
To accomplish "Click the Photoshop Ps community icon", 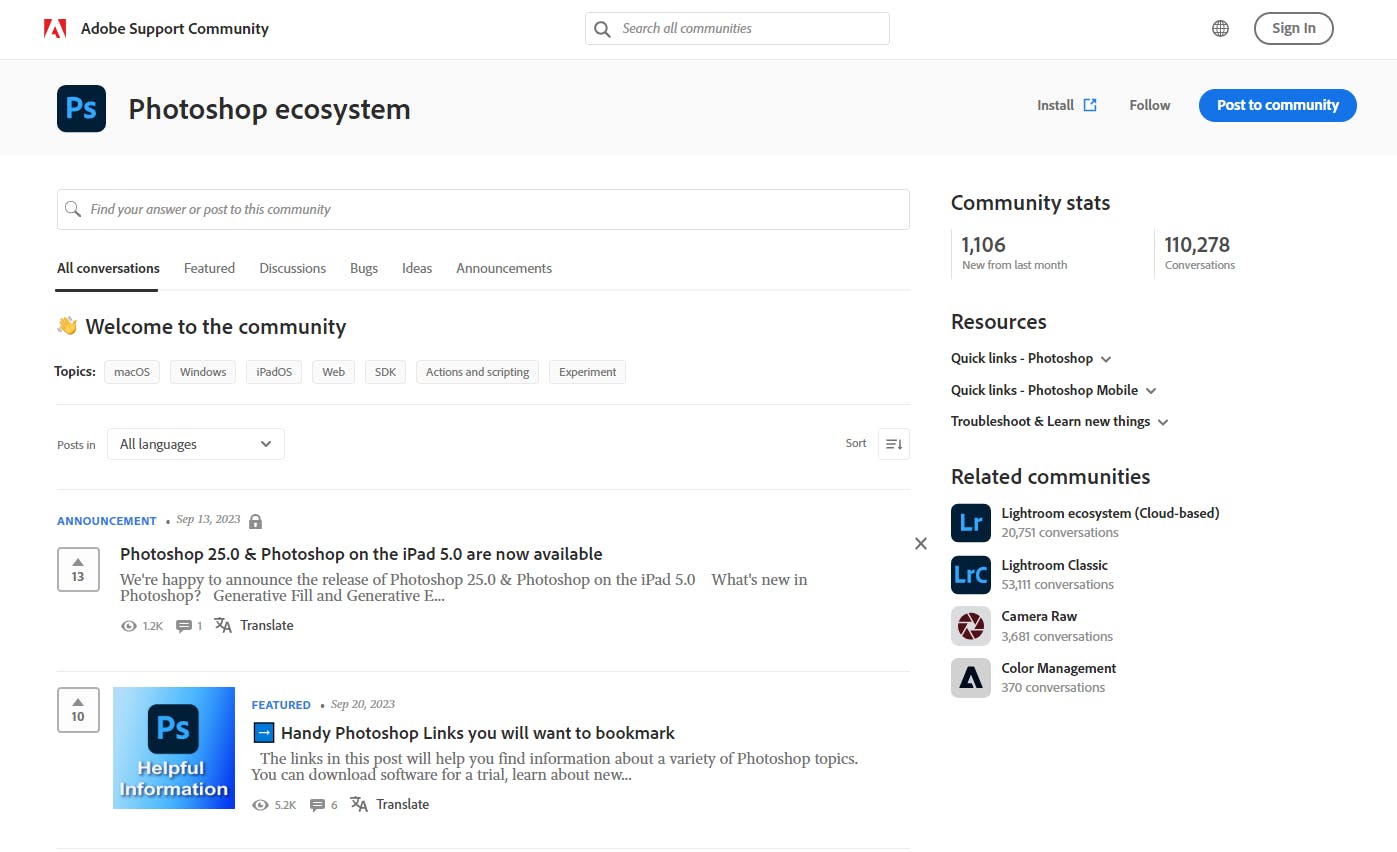I will tap(81, 109).
